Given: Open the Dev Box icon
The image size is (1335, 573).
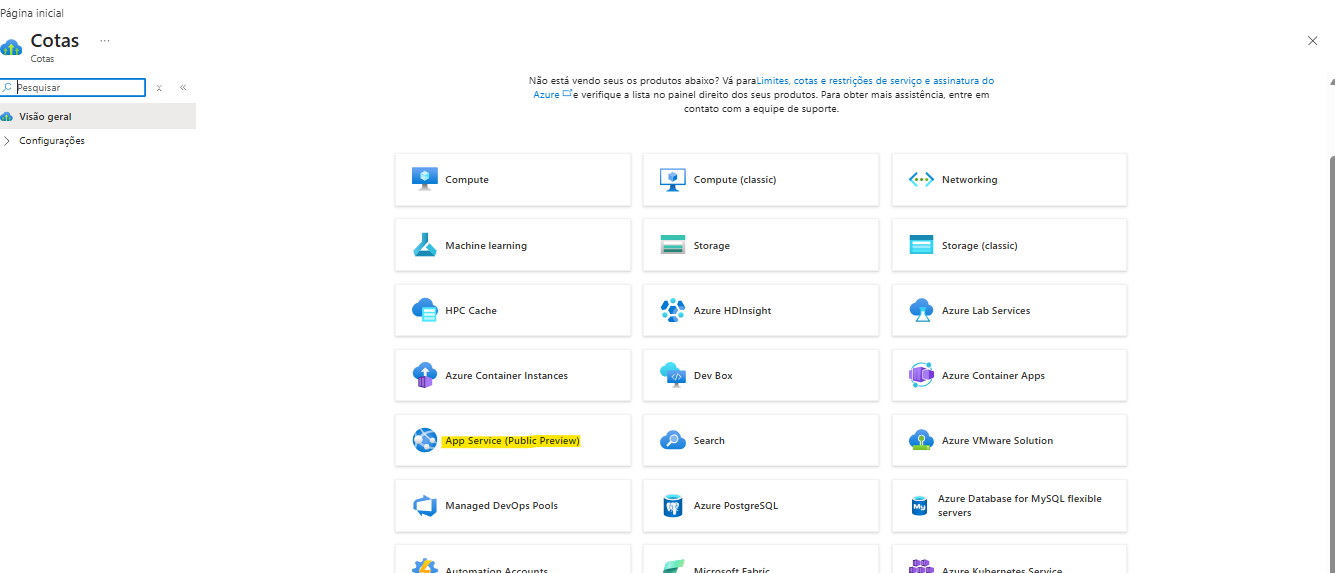Looking at the screenshot, I should pyautogui.click(x=673, y=375).
